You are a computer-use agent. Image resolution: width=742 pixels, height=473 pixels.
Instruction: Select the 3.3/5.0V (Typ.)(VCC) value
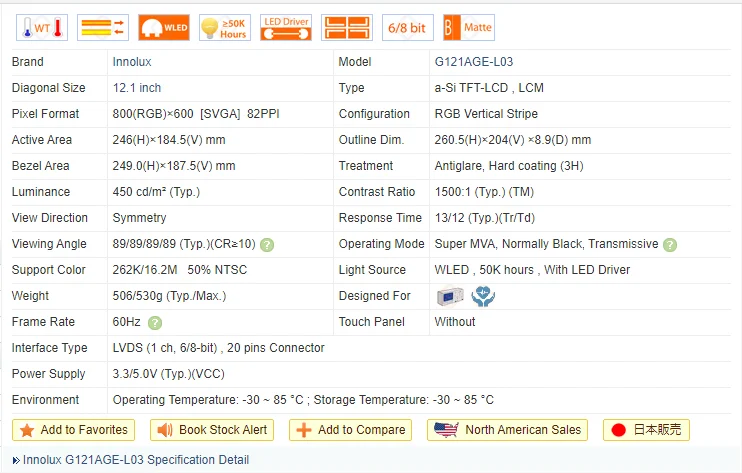click(168, 374)
